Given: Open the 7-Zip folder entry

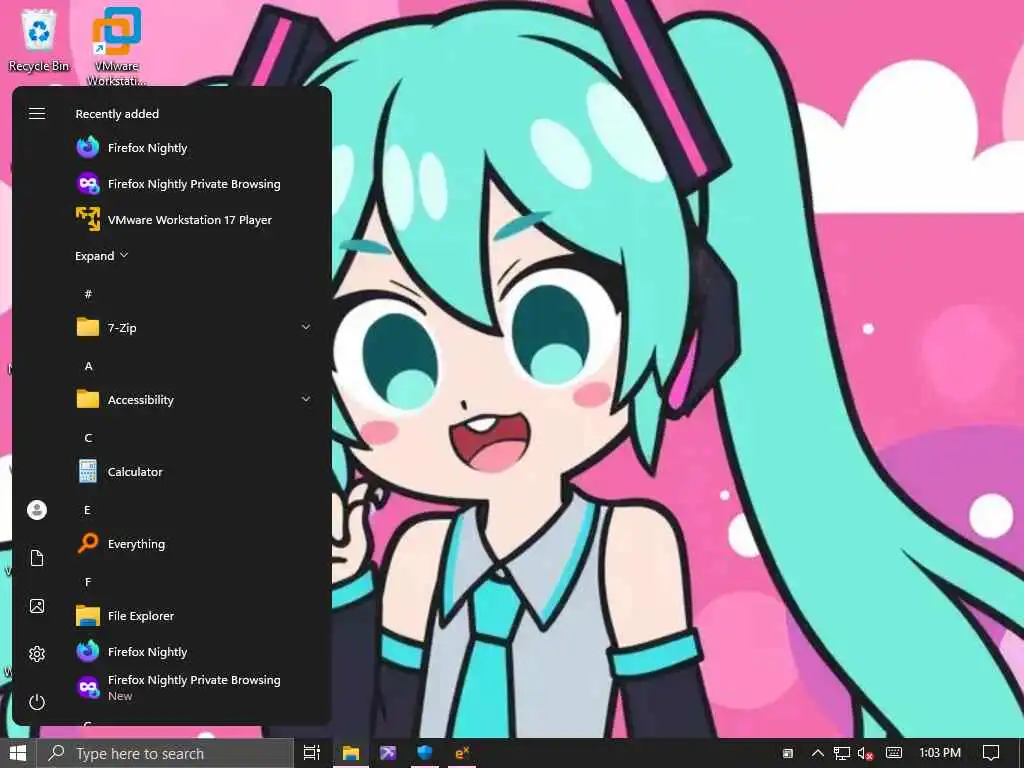Looking at the screenshot, I should (193, 327).
